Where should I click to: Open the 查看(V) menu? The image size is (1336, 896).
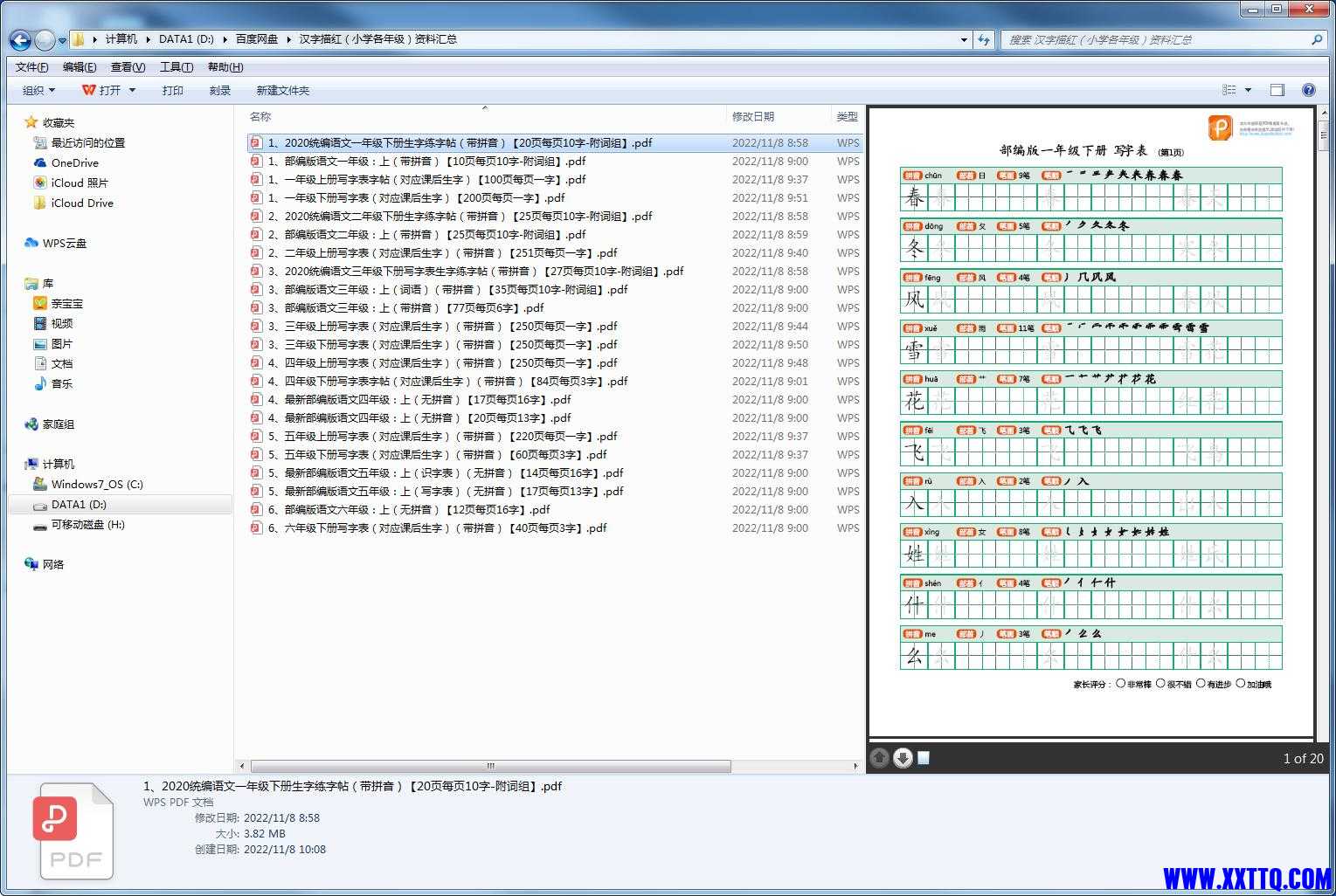coord(128,67)
